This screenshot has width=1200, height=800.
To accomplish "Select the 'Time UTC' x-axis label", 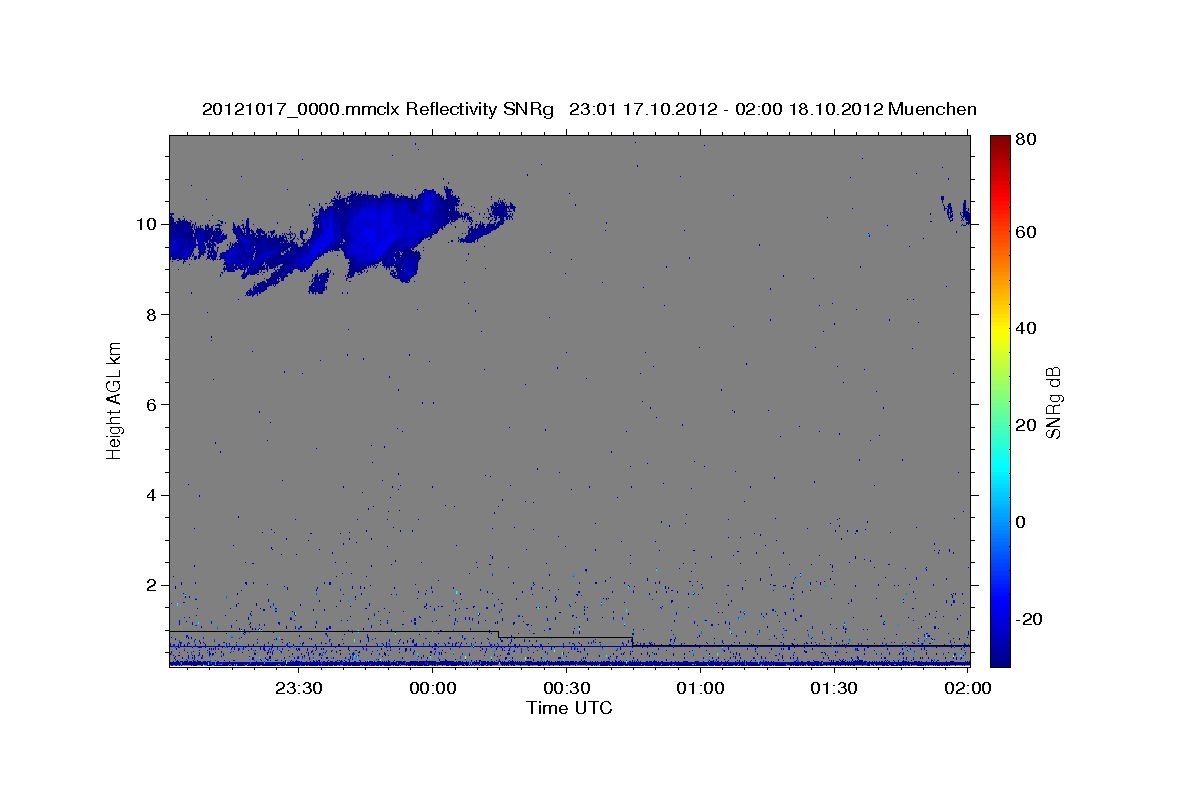I will tap(569, 708).
